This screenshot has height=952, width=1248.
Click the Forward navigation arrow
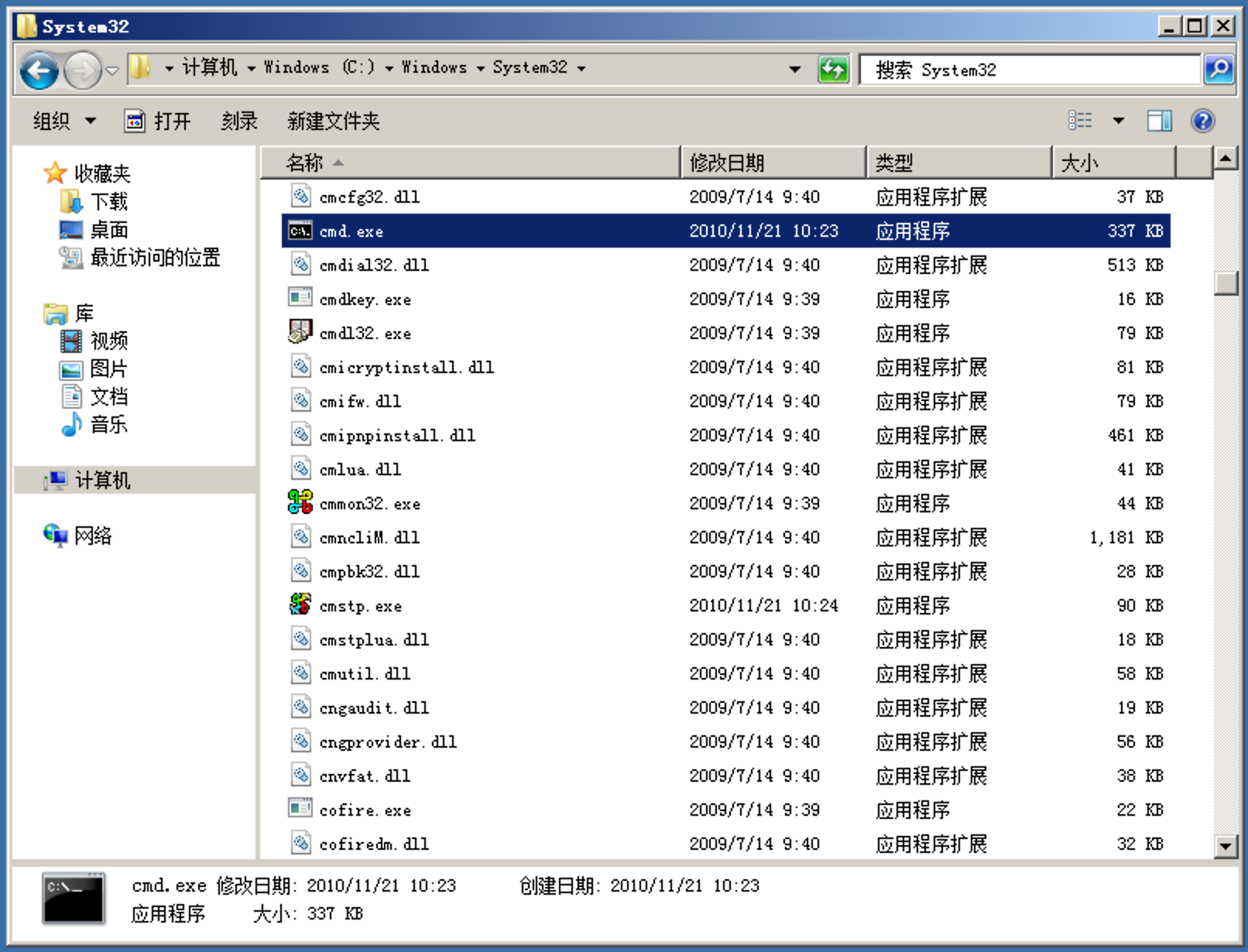coord(82,70)
